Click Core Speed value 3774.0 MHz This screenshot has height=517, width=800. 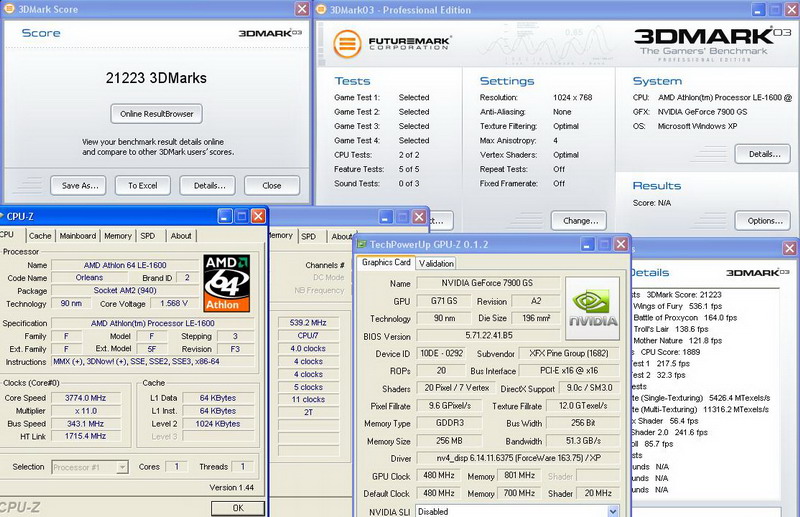point(85,398)
